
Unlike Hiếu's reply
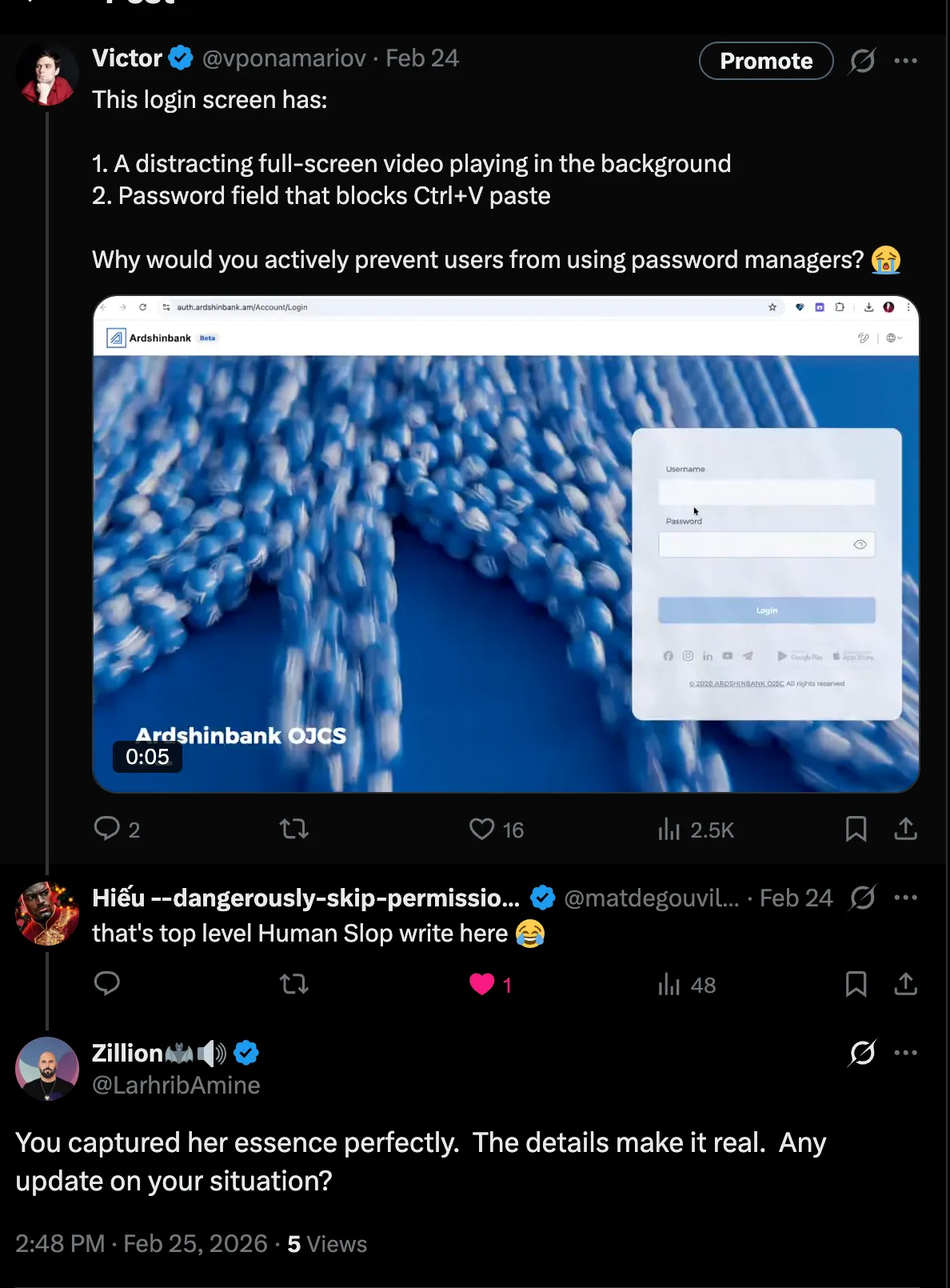point(482,984)
